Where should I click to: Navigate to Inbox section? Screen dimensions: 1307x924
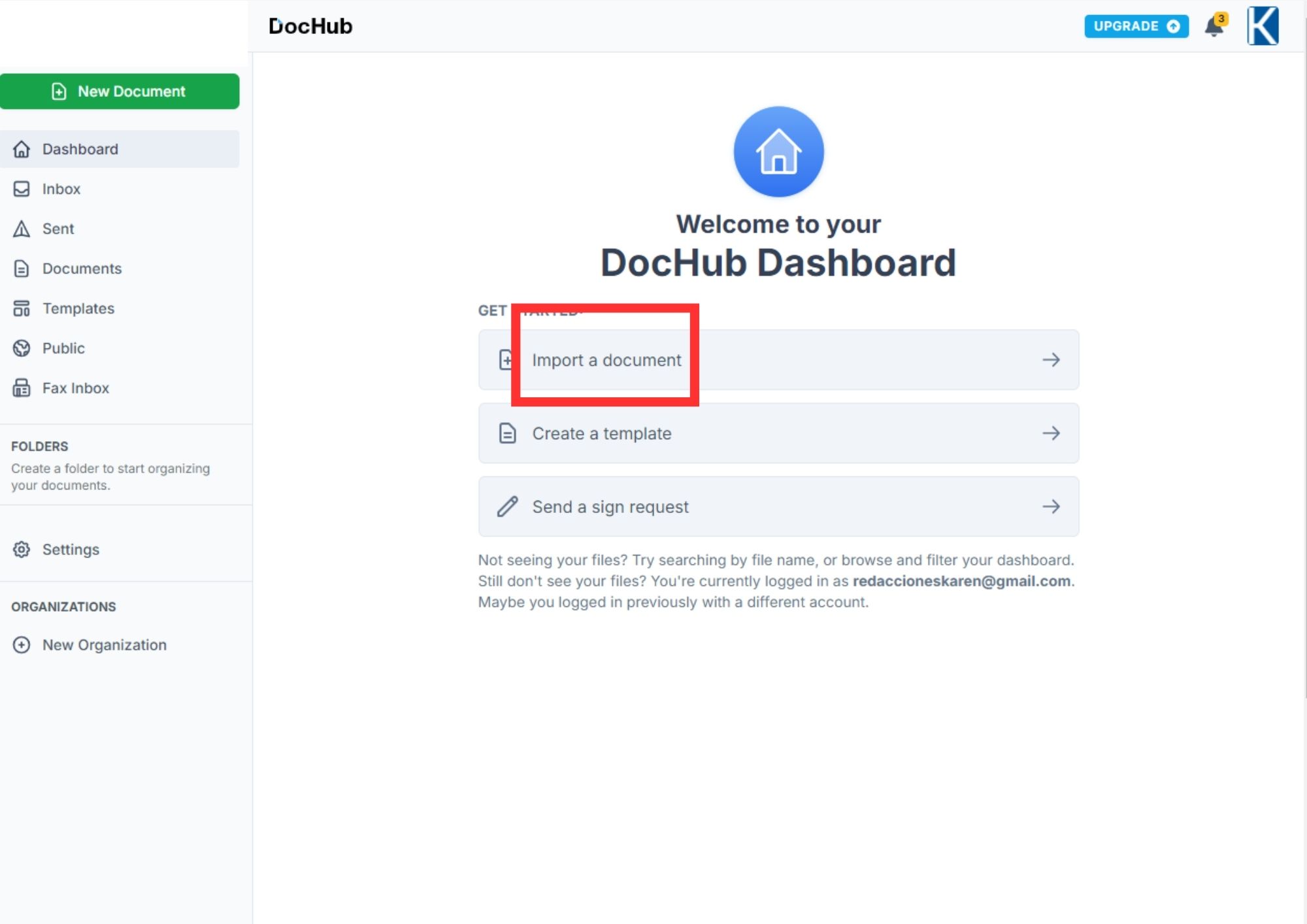pos(60,188)
